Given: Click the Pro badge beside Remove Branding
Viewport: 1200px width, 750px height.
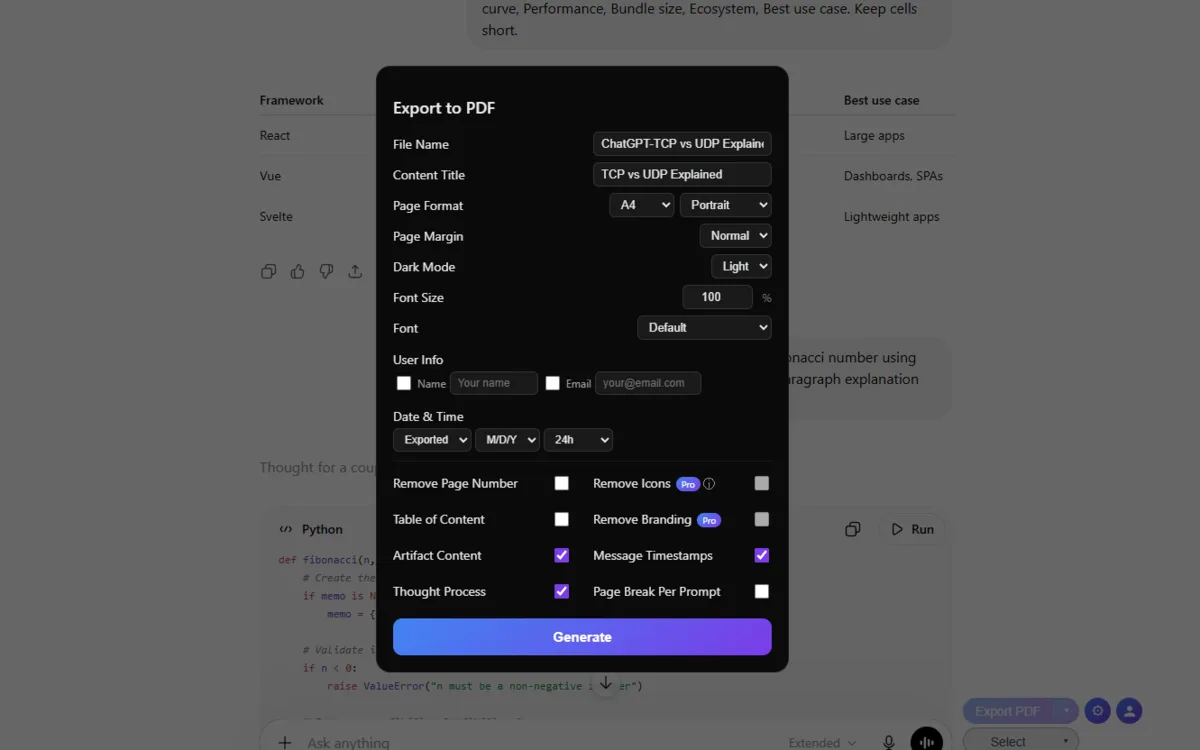Looking at the screenshot, I should click(708, 520).
